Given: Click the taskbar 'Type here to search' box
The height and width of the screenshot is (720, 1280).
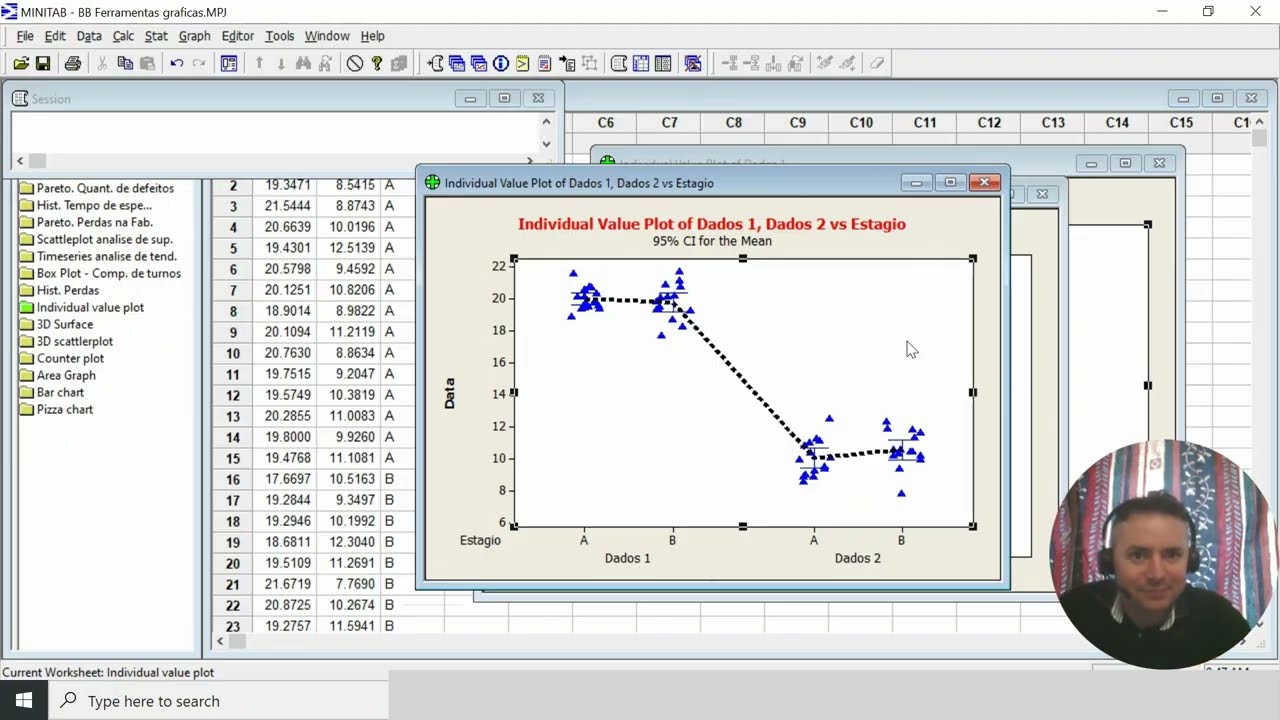Looking at the screenshot, I should (218, 701).
